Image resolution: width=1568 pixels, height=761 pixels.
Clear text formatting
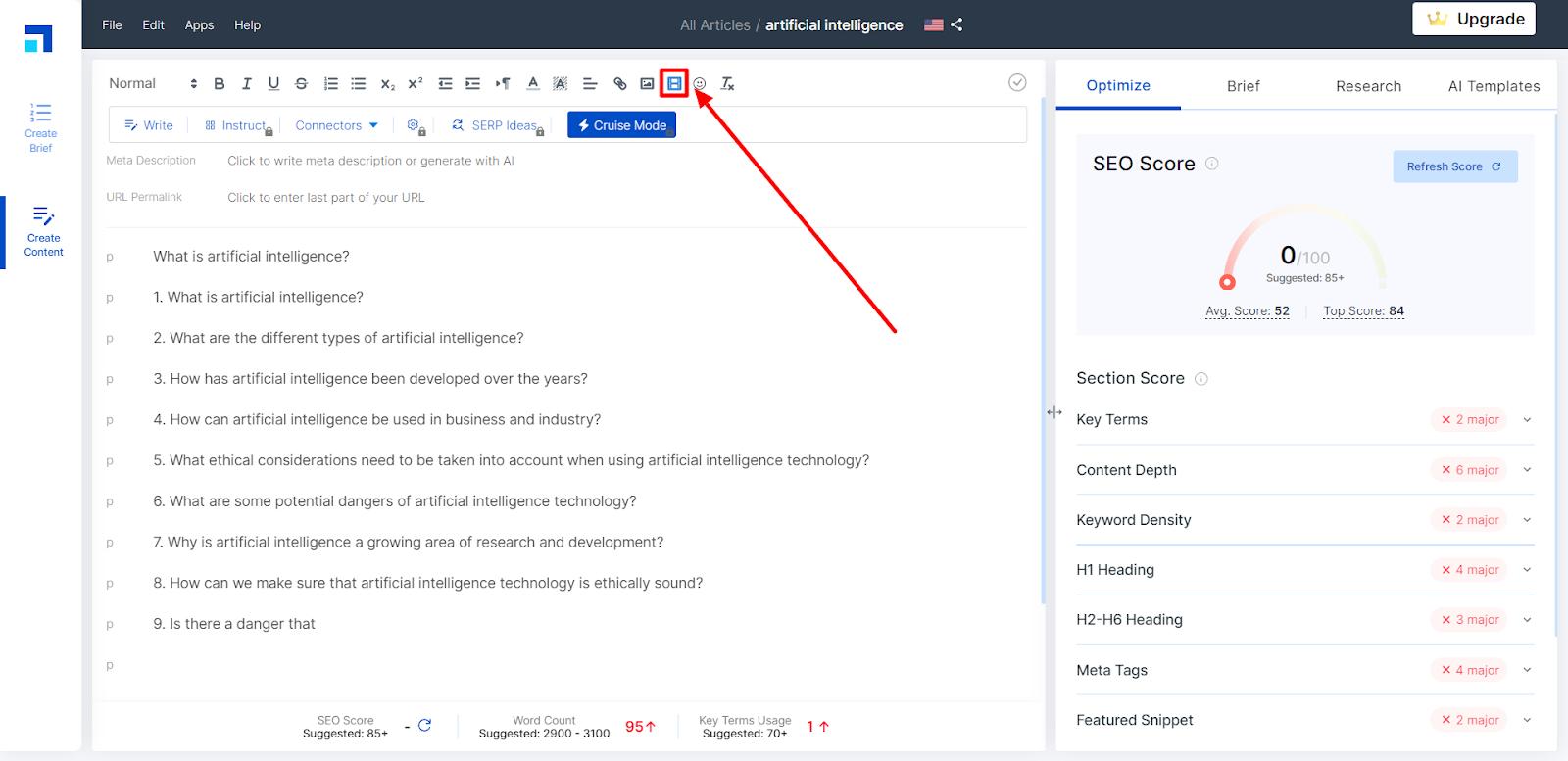coord(727,84)
